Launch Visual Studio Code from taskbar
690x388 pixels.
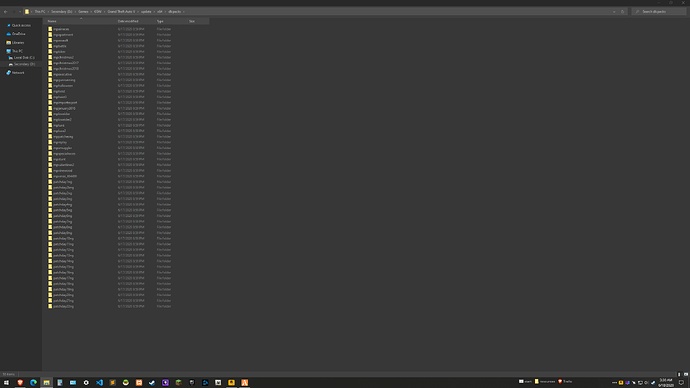pos(99,383)
